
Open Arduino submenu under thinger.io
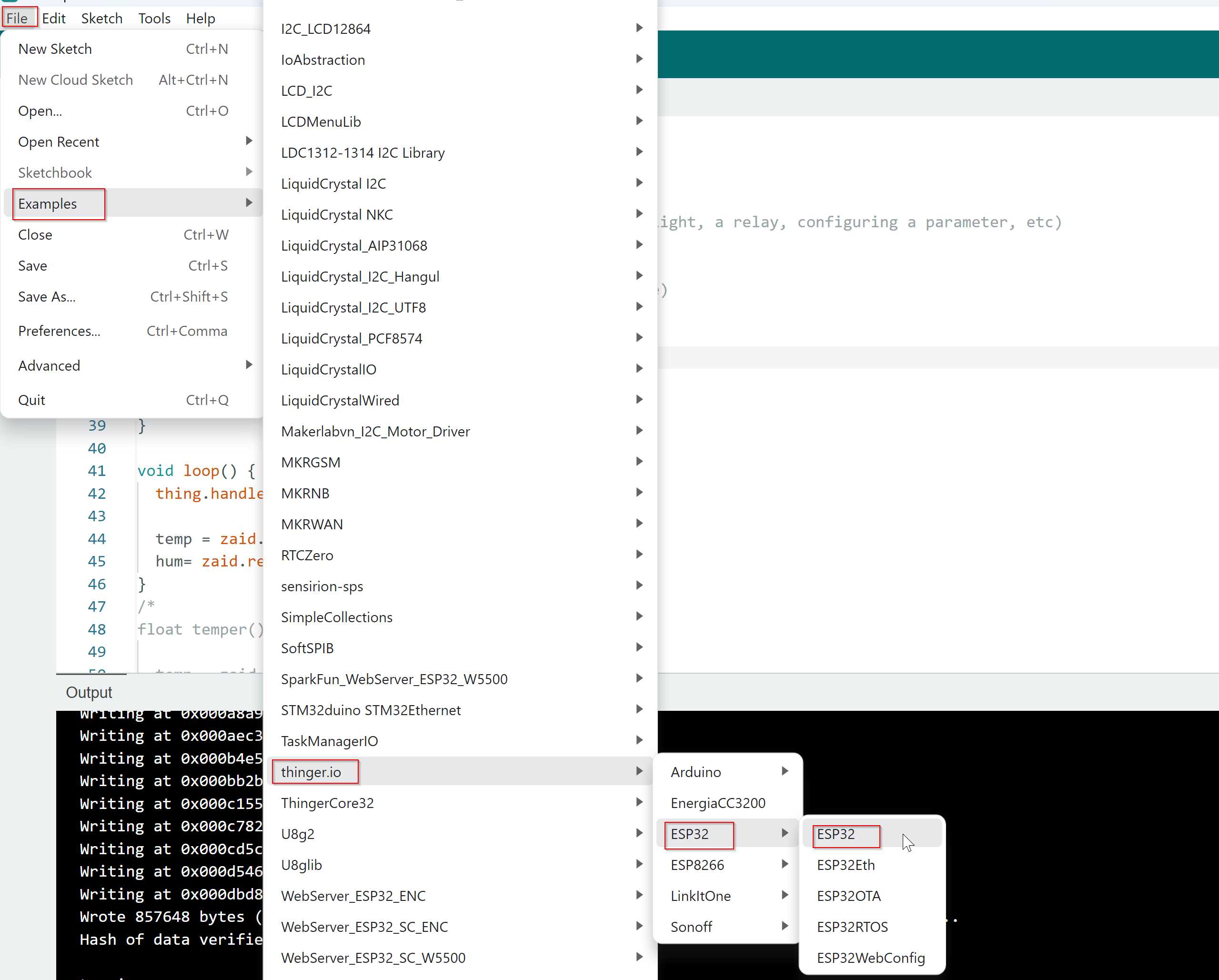point(728,772)
